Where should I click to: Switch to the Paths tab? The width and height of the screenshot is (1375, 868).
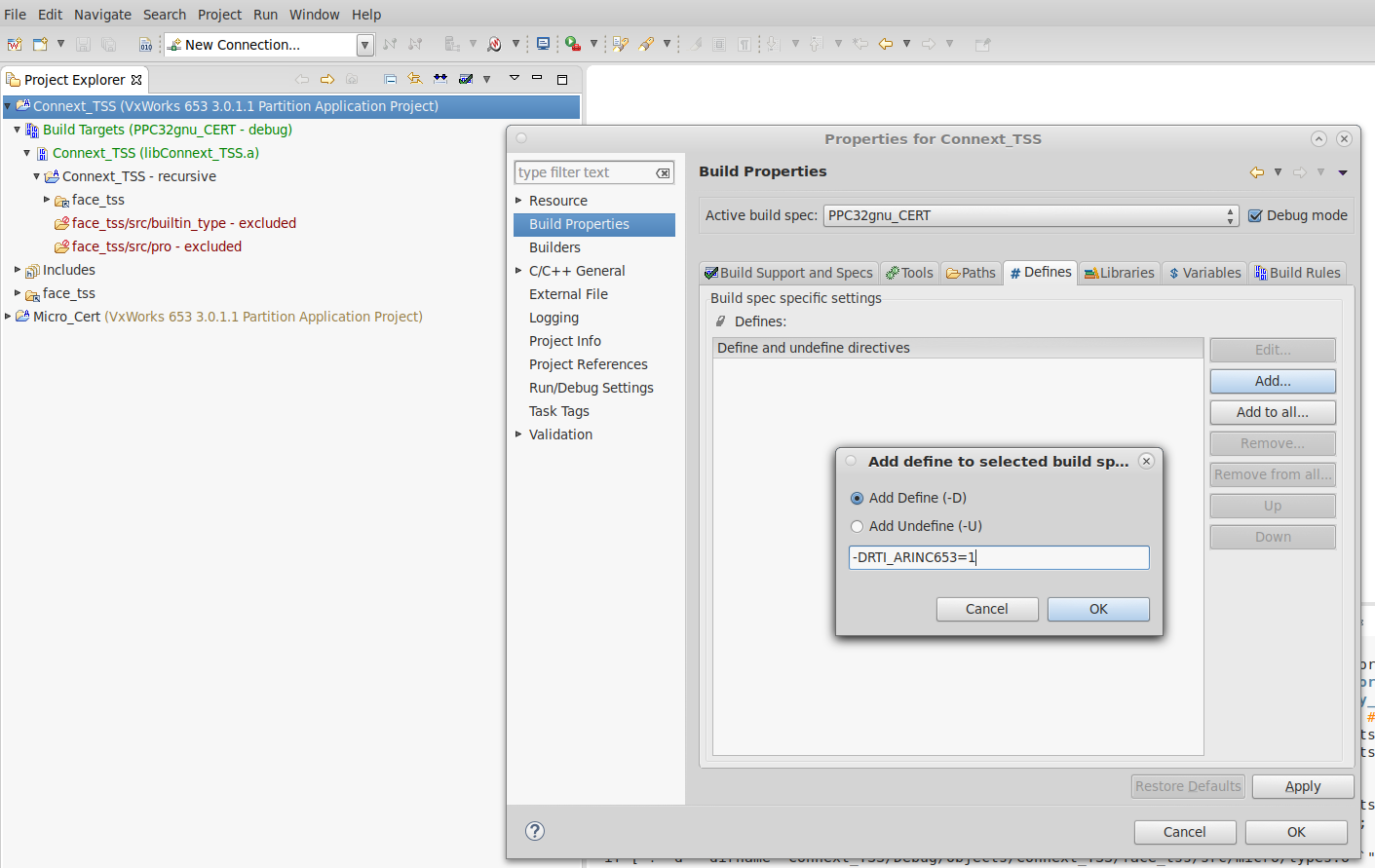(x=972, y=273)
